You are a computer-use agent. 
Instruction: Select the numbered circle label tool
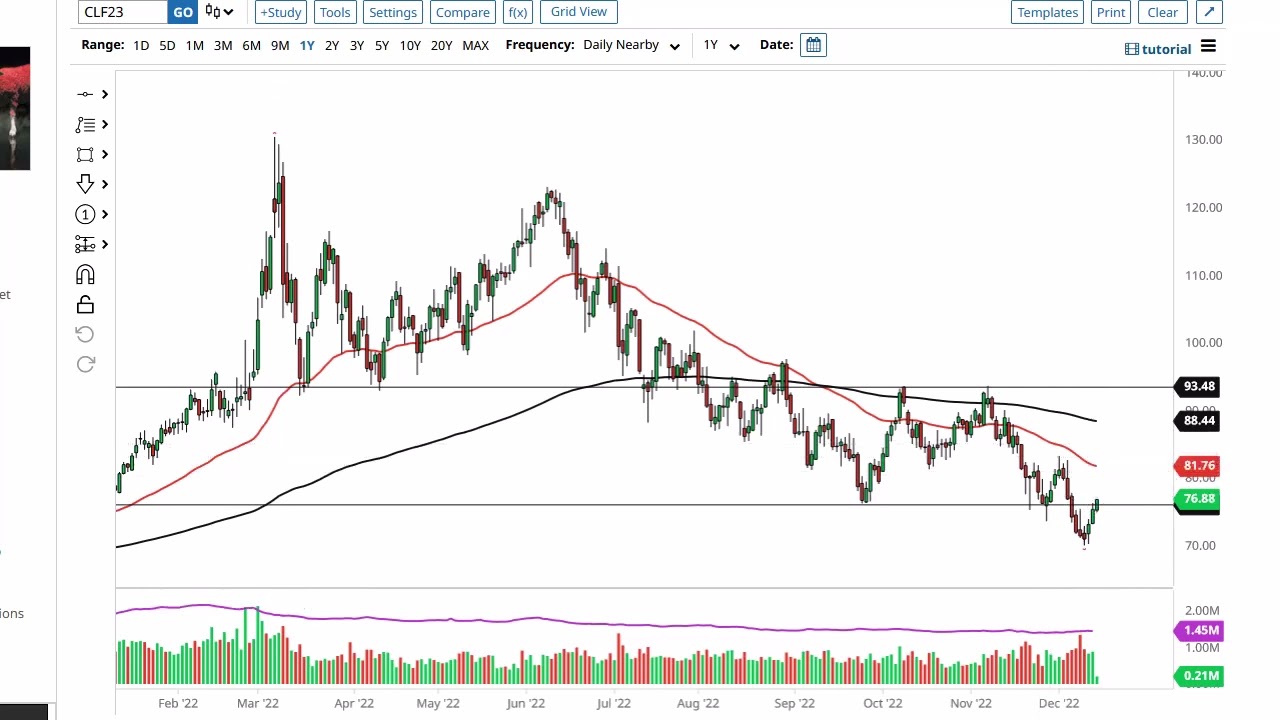tap(85, 214)
